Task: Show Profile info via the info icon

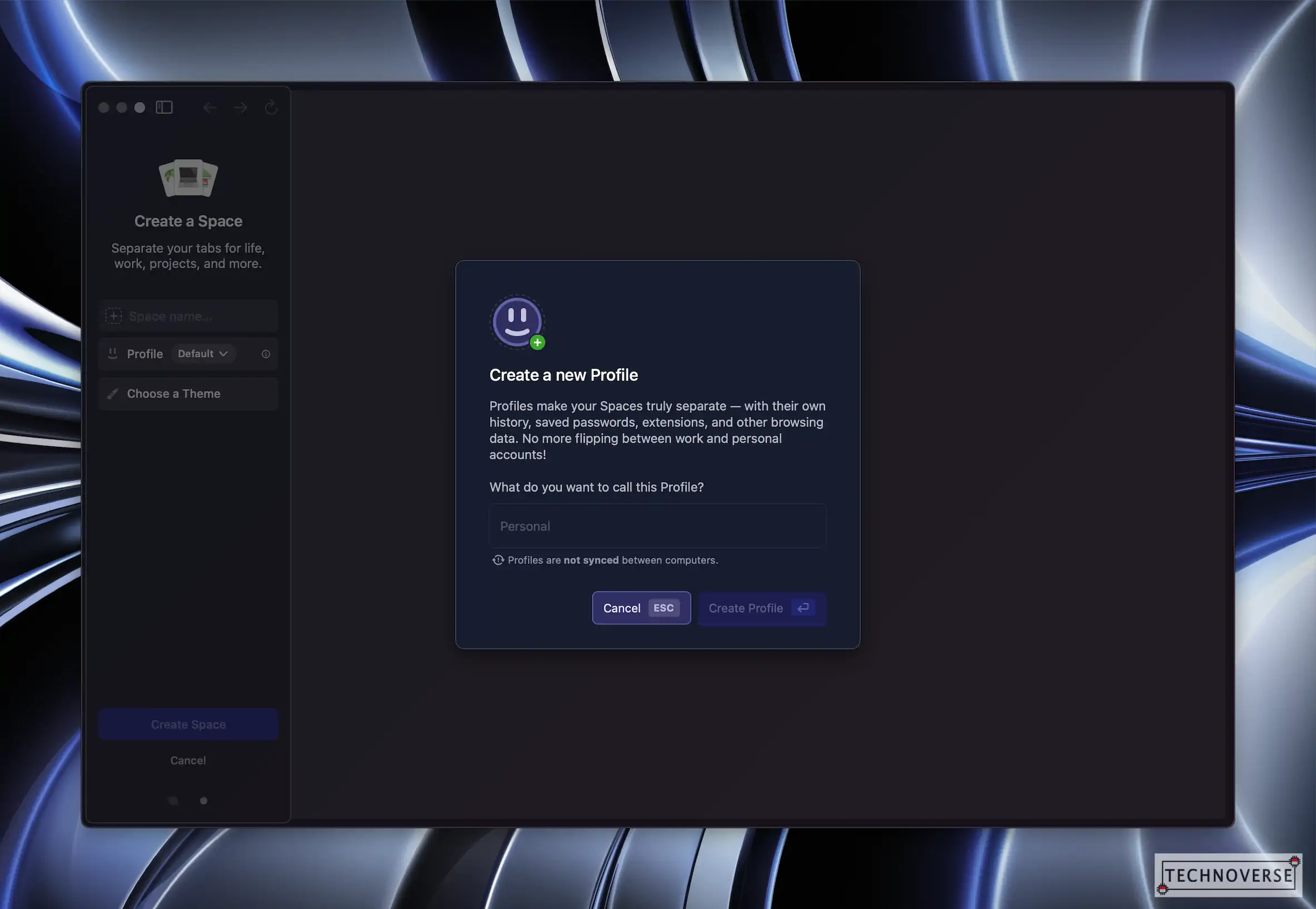Action: point(266,353)
